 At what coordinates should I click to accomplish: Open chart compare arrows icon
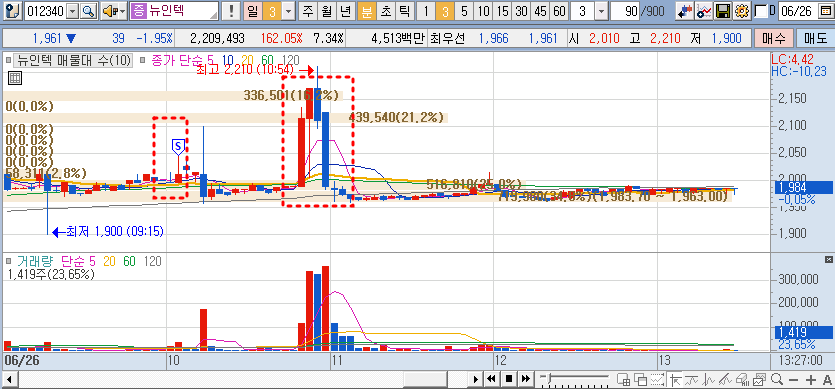pyautogui.click(x=684, y=11)
